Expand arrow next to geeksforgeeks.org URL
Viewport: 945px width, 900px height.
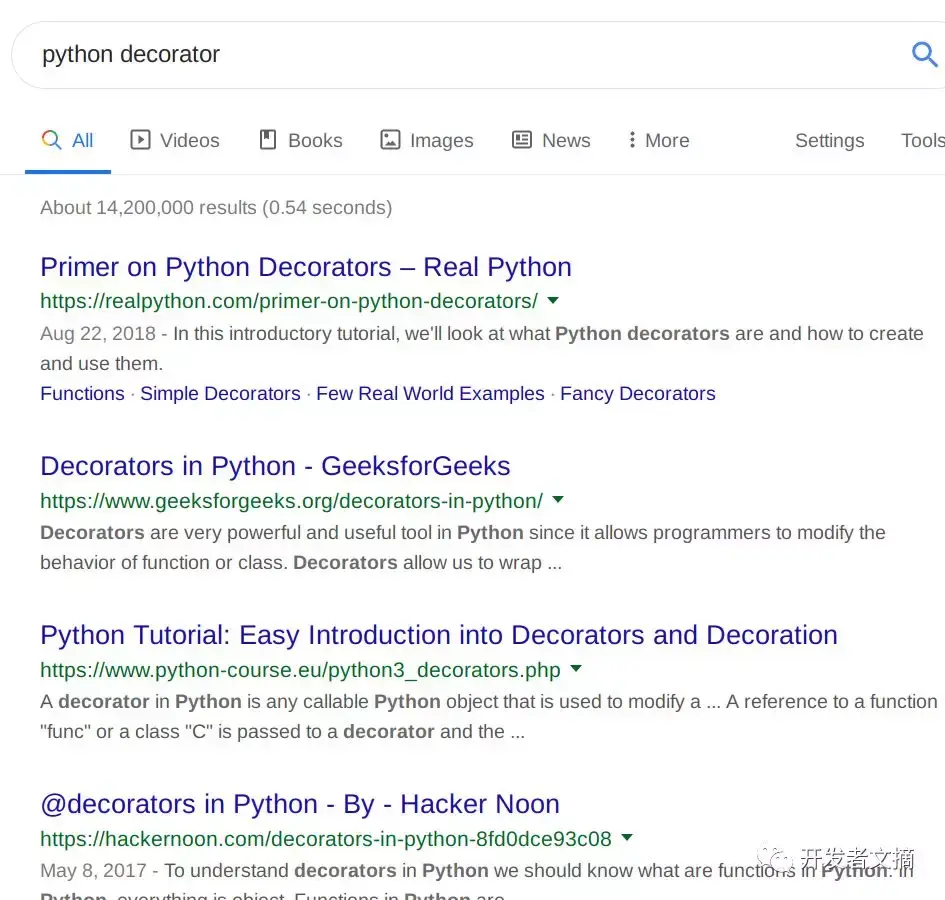pyautogui.click(x=558, y=500)
